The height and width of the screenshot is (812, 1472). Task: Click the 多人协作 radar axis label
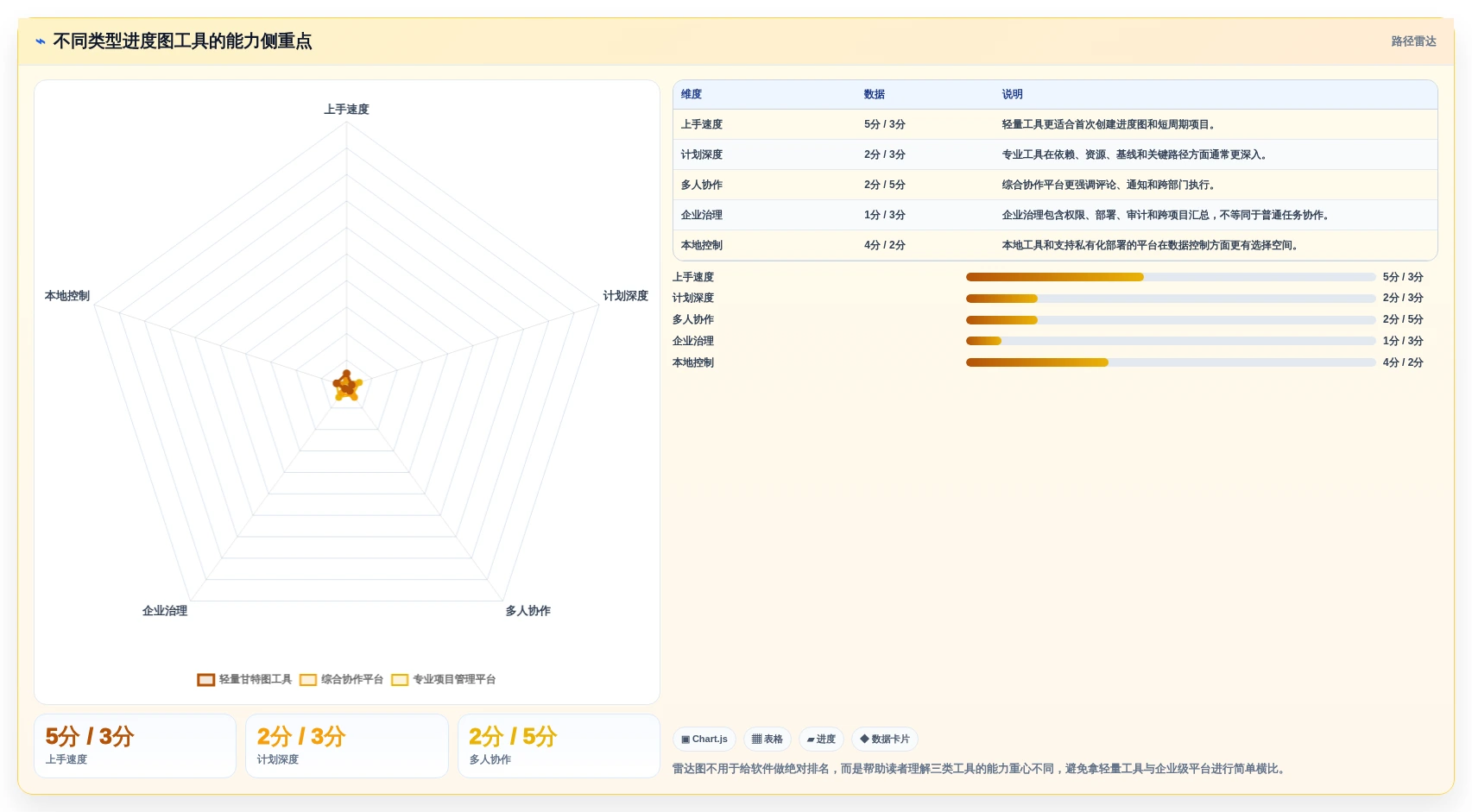click(x=528, y=611)
